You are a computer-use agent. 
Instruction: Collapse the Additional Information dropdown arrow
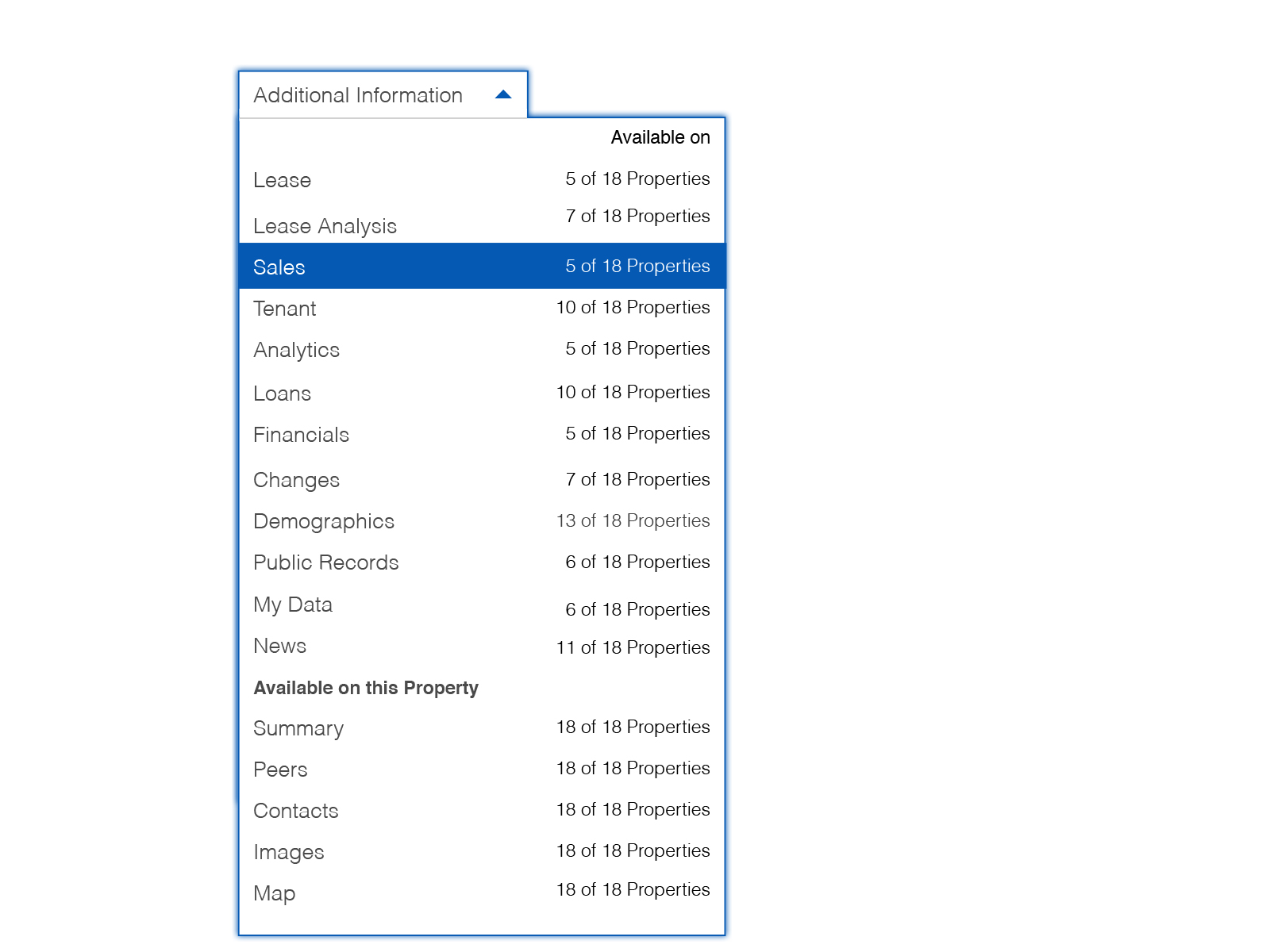coord(503,95)
